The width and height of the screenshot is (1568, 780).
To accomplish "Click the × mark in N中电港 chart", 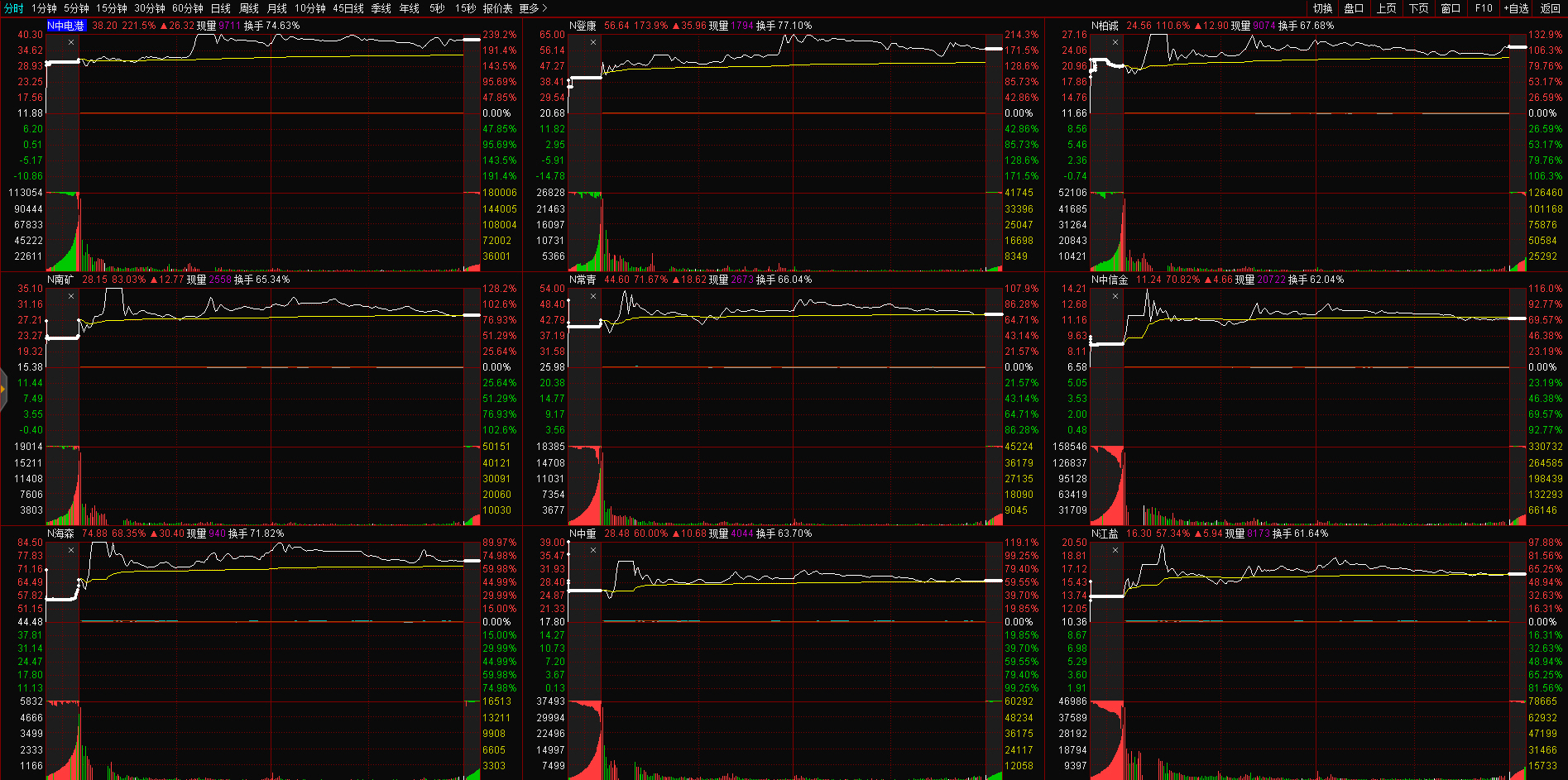I will [x=71, y=42].
